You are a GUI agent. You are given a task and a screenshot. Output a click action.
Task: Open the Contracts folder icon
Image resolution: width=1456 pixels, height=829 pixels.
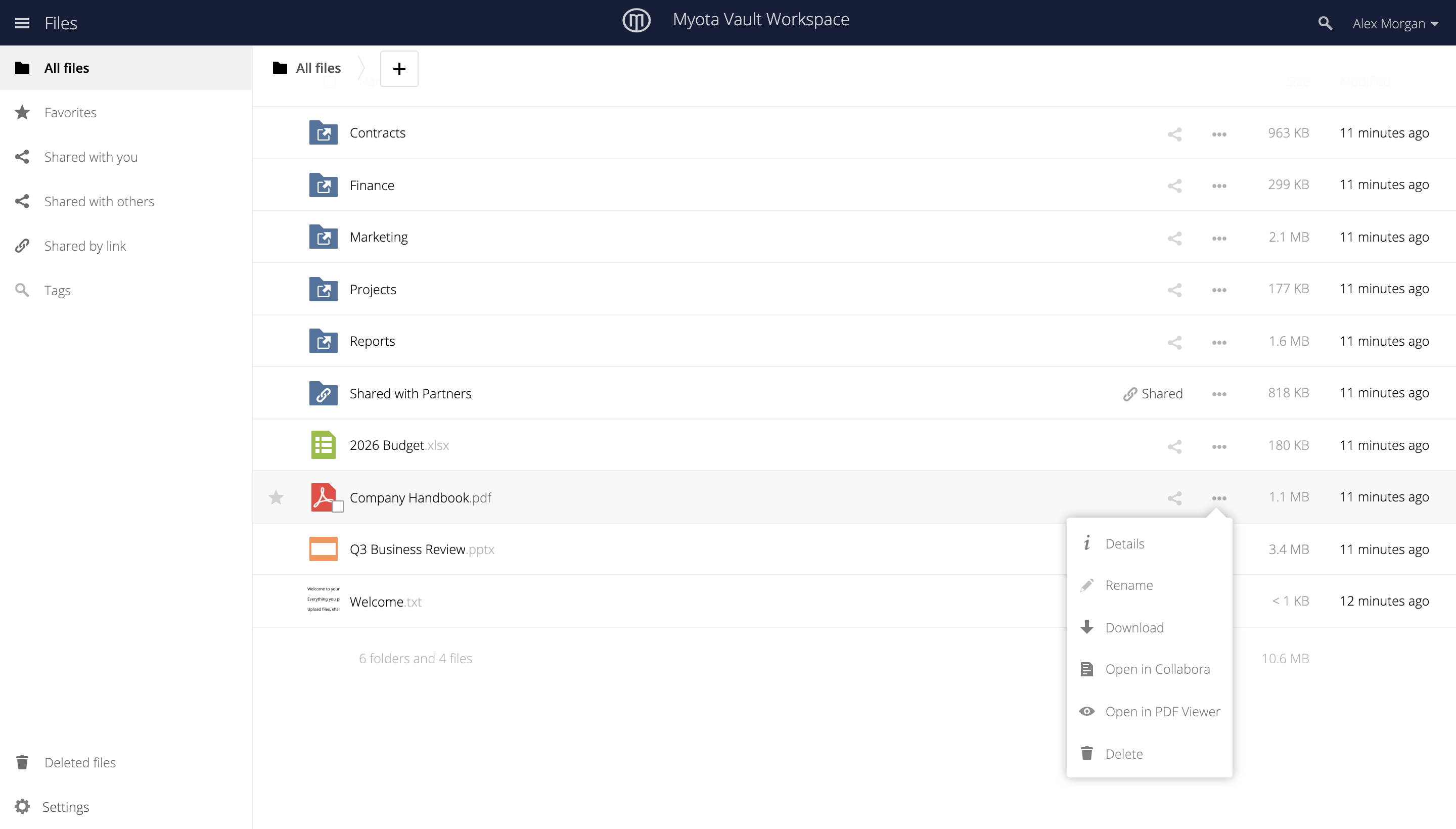click(x=324, y=132)
